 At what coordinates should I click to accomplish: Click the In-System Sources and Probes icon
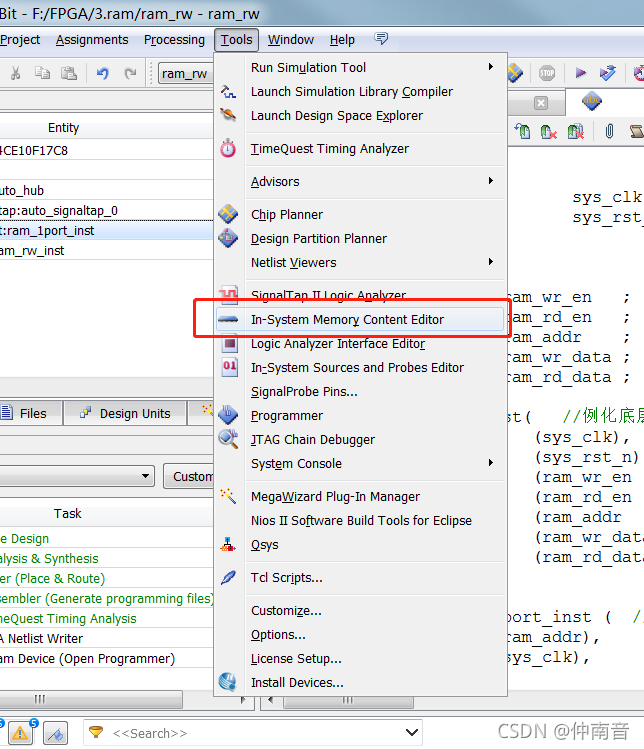[229, 367]
